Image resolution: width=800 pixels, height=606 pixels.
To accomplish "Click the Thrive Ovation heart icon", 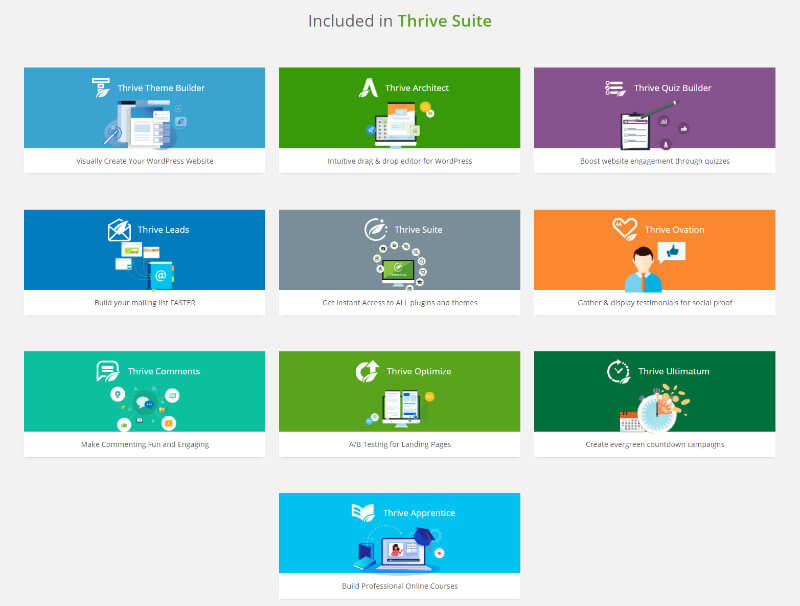I will pyautogui.click(x=625, y=229).
